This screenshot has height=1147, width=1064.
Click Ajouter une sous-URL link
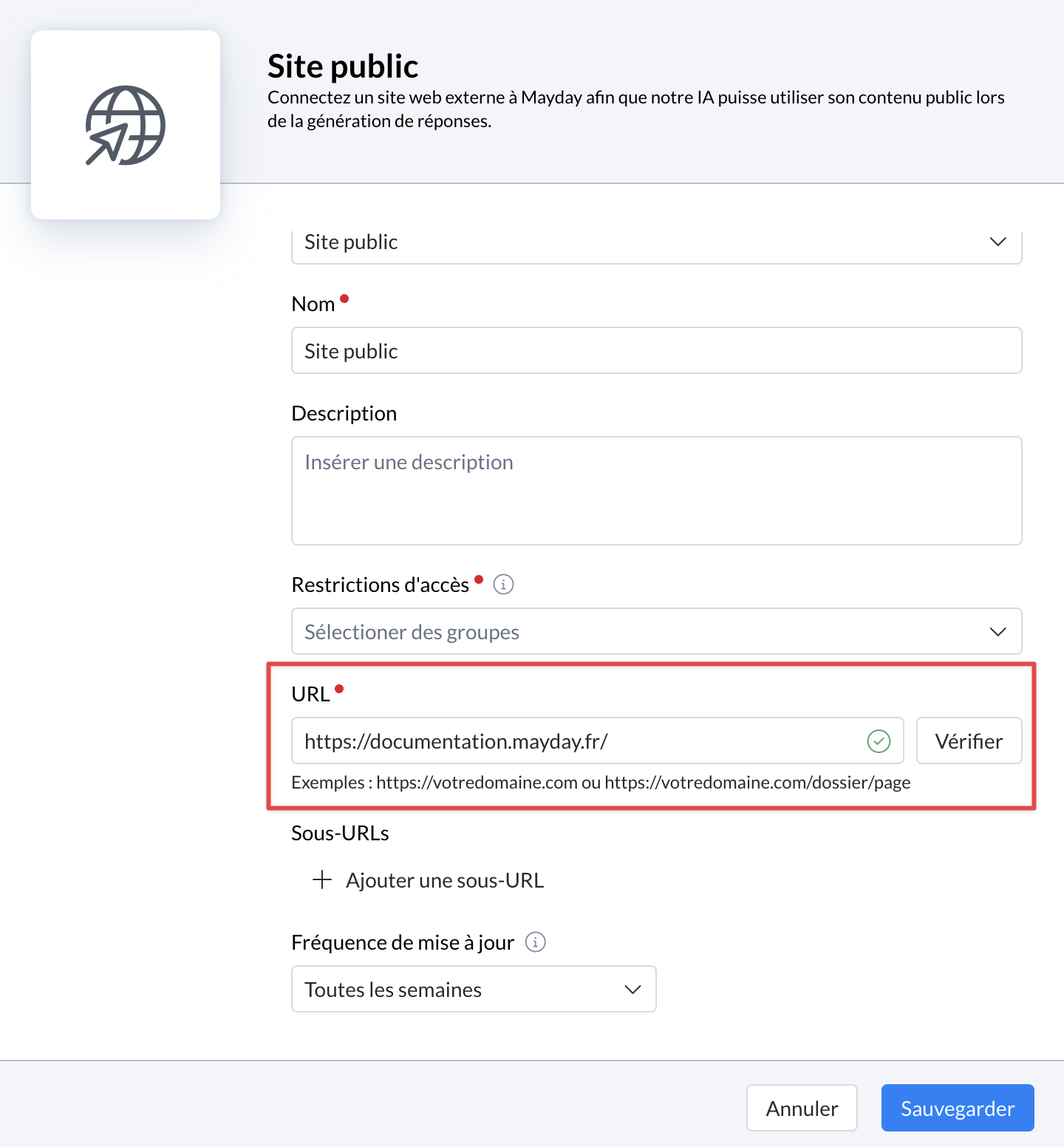445,880
